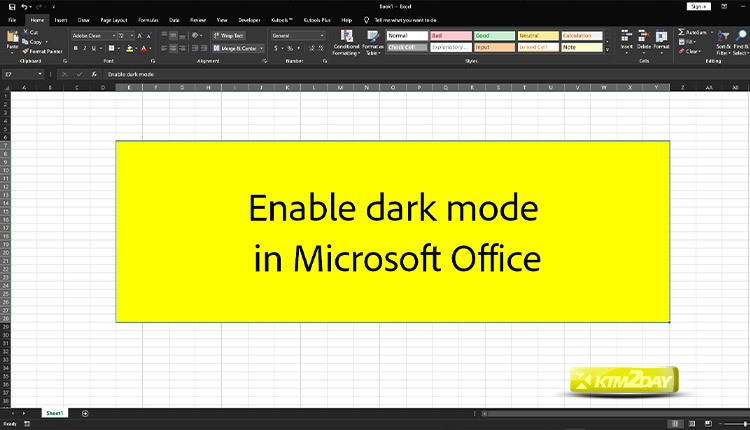Toggle Middle Align vertical alignment
This screenshot has height=430, width=750.
[x=173, y=35]
